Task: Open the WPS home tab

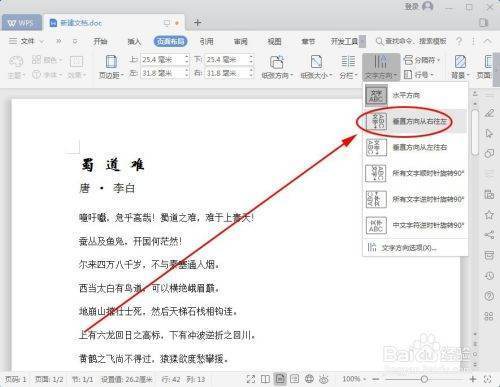Action: tap(21, 23)
